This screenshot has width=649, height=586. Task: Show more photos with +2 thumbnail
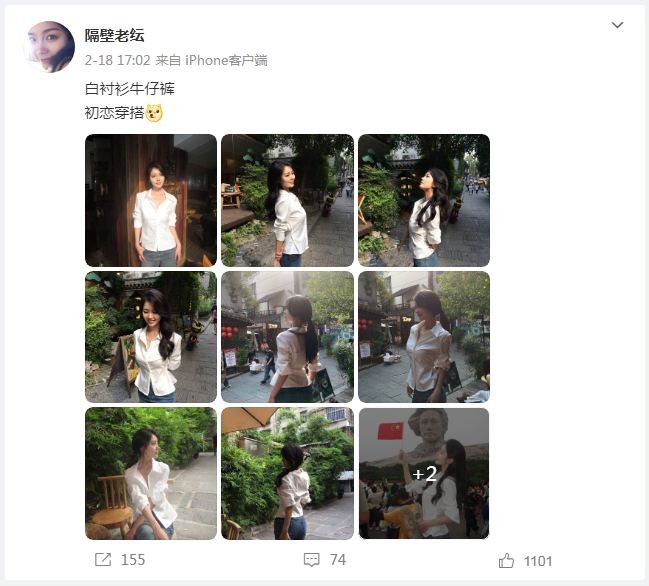(x=424, y=473)
